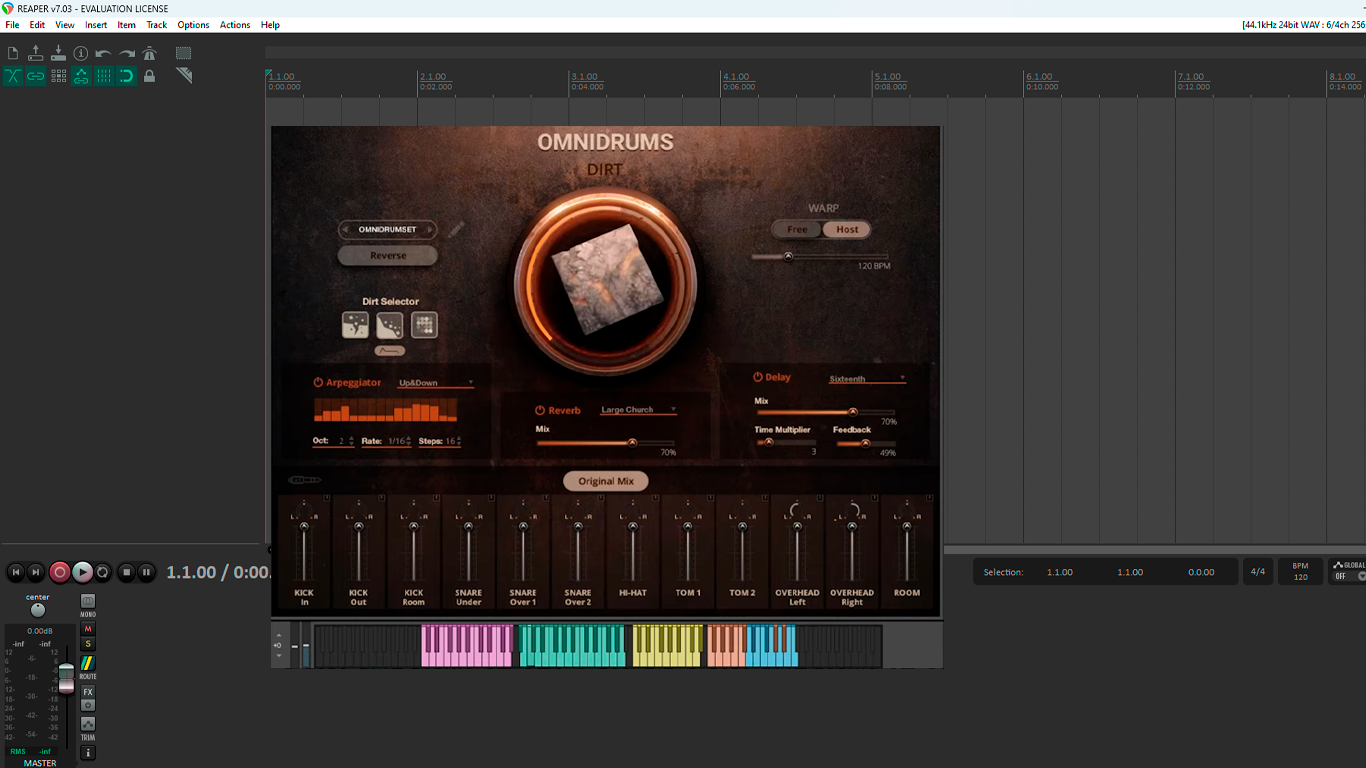Viewport: 1366px width, 768px height.
Task: Toggle auto-crossfade icon in toolbar
Action: (13, 76)
